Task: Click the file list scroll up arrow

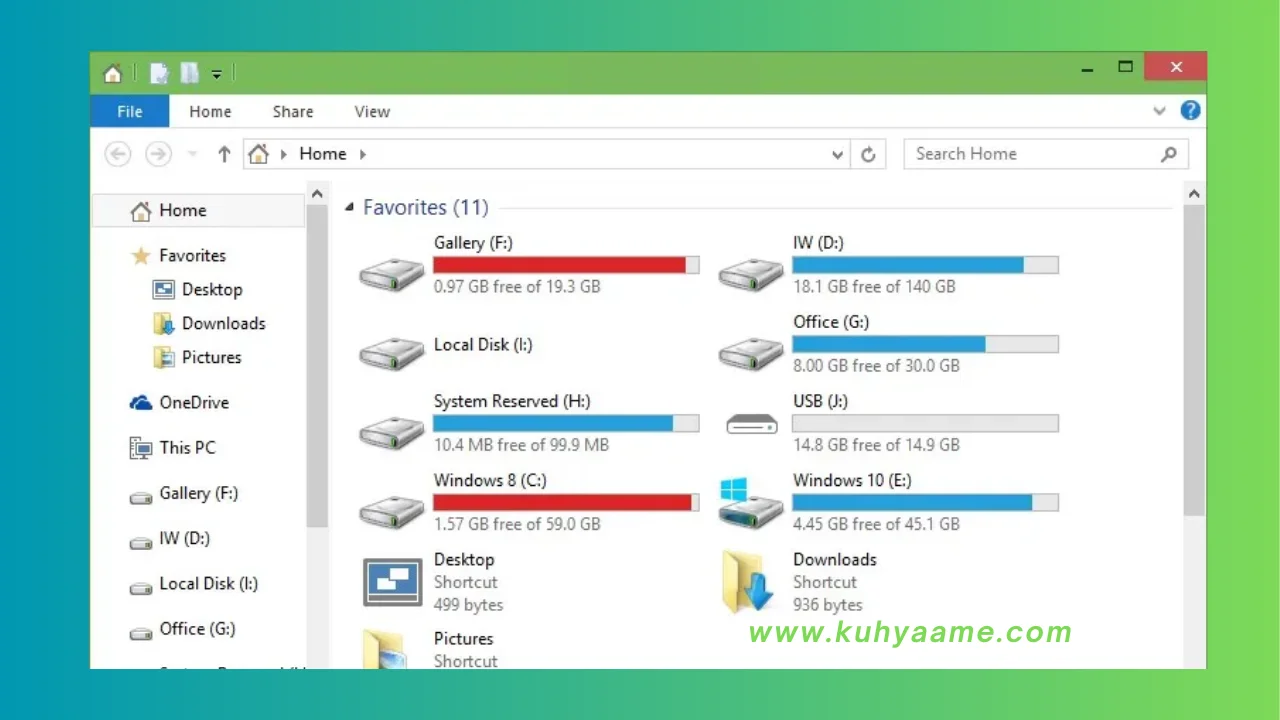Action: (1194, 194)
